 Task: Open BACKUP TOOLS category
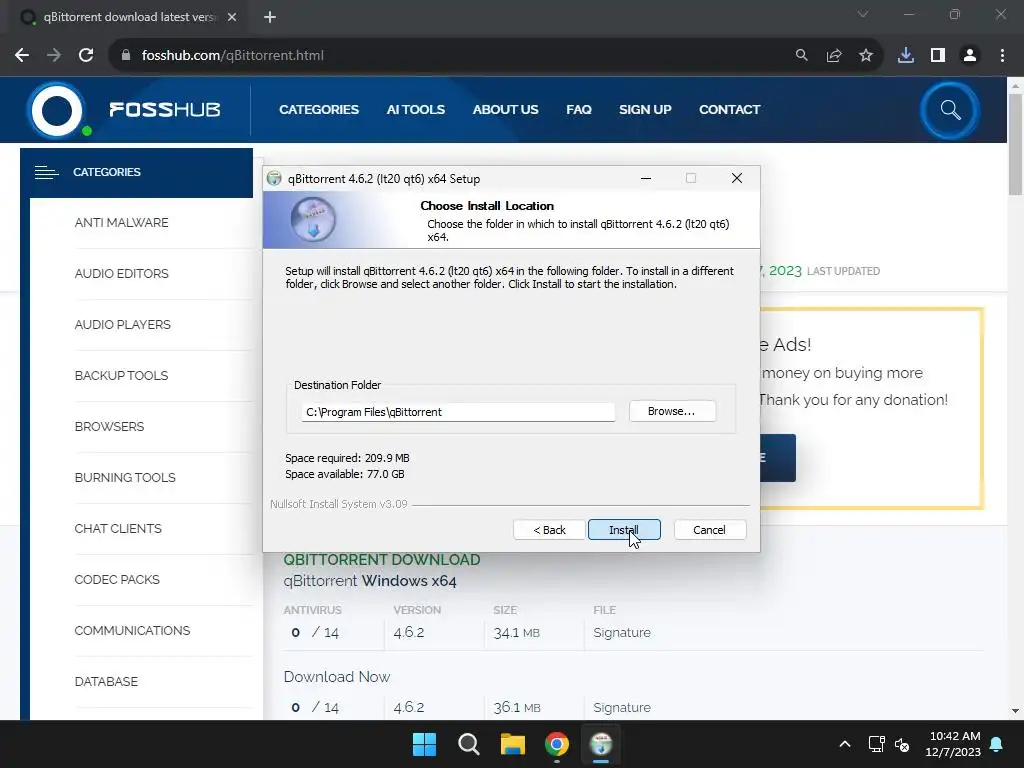121,376
